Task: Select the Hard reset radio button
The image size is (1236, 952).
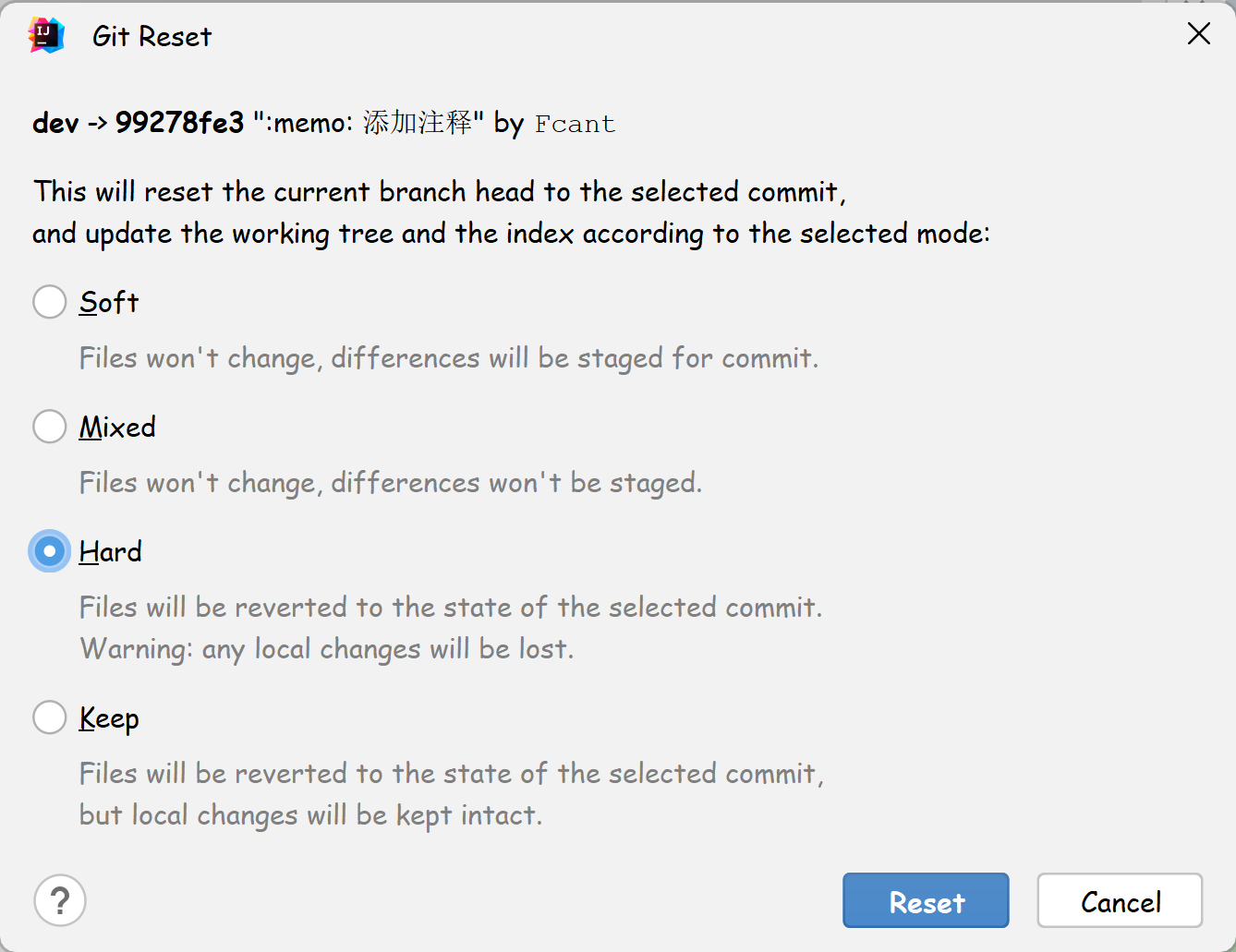Action: coord(50,551)
